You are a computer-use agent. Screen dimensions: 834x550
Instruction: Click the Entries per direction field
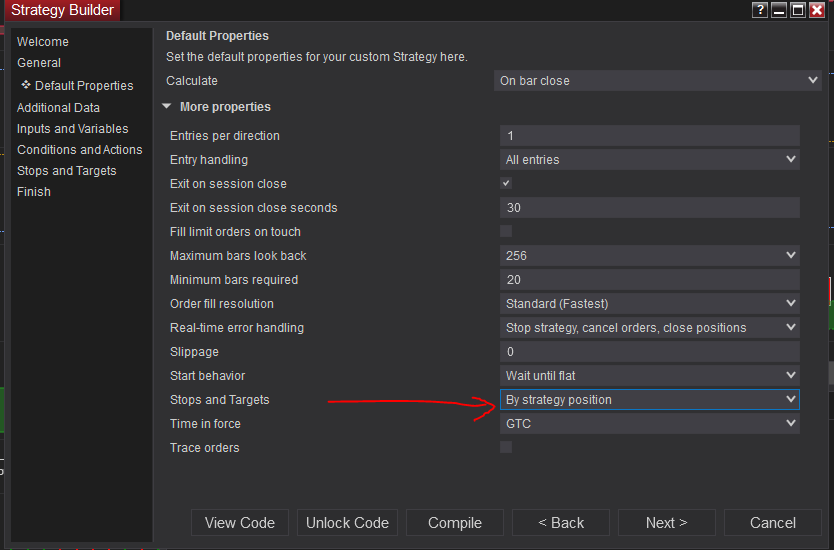(650, 136)
